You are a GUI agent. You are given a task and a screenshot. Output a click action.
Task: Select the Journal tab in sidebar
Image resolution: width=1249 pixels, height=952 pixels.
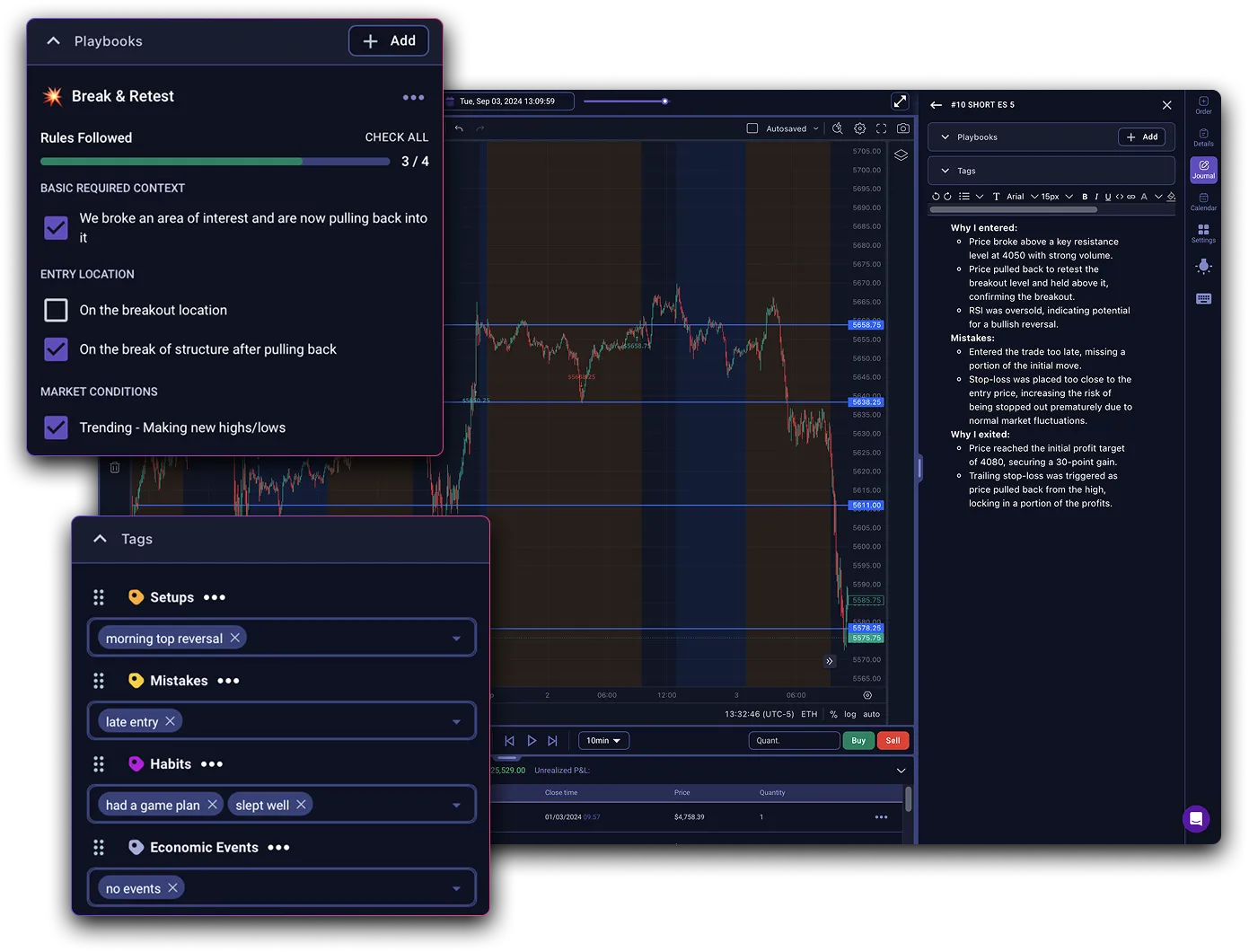(x=1203, y=170)
